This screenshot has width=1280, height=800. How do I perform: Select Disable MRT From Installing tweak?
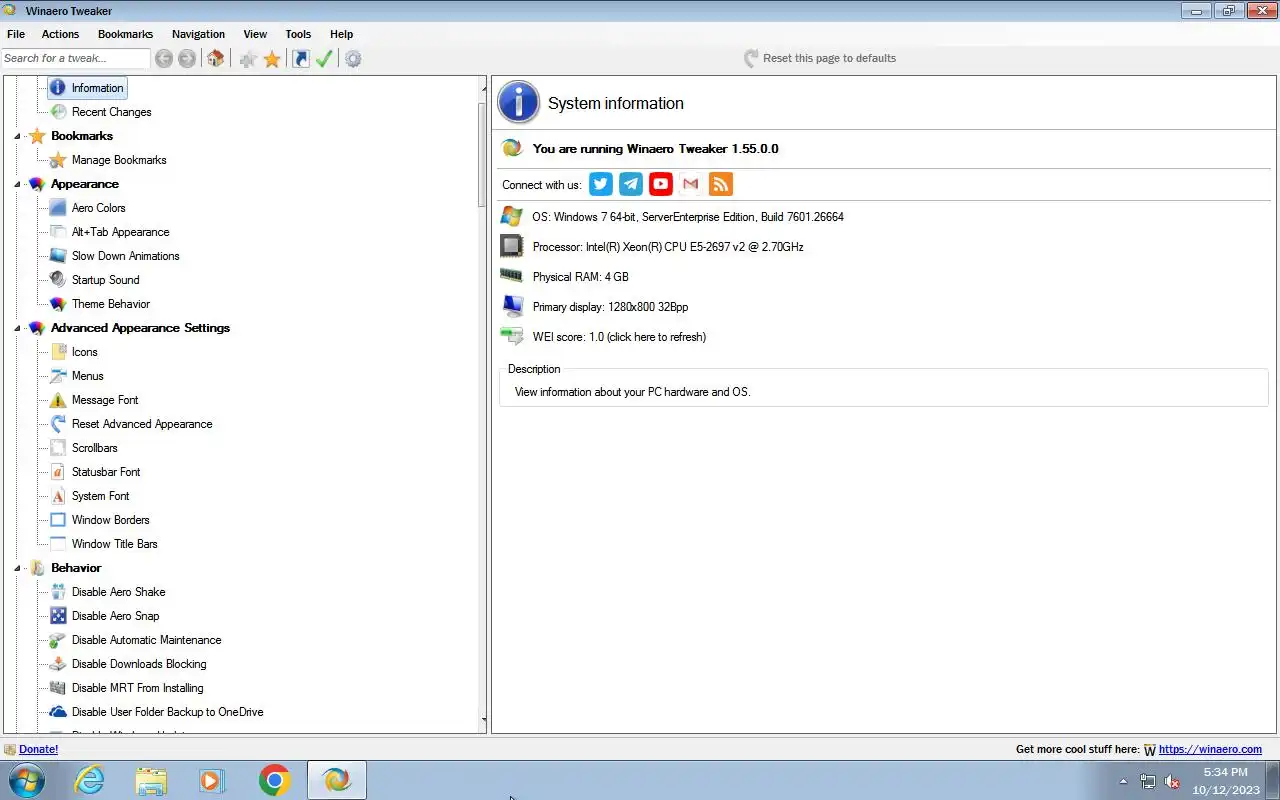click(137, 688)
